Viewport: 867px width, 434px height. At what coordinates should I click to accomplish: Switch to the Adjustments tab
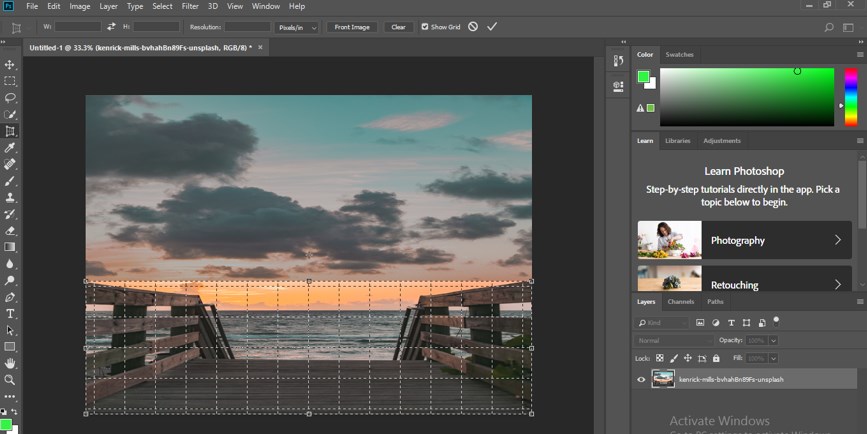[x=722, y=141]
